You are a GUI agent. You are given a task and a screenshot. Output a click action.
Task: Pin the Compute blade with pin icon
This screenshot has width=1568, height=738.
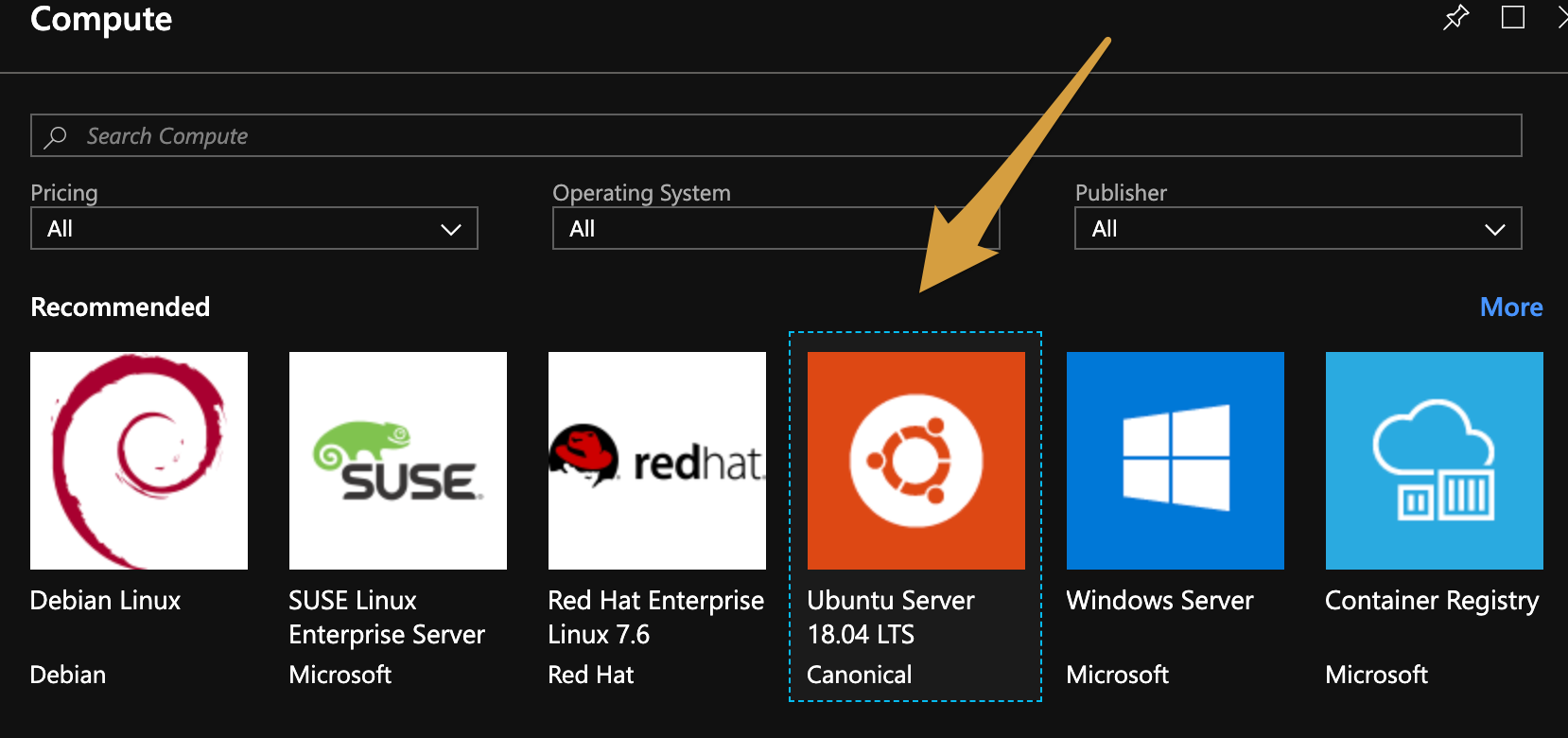[x=1455, y=18]
